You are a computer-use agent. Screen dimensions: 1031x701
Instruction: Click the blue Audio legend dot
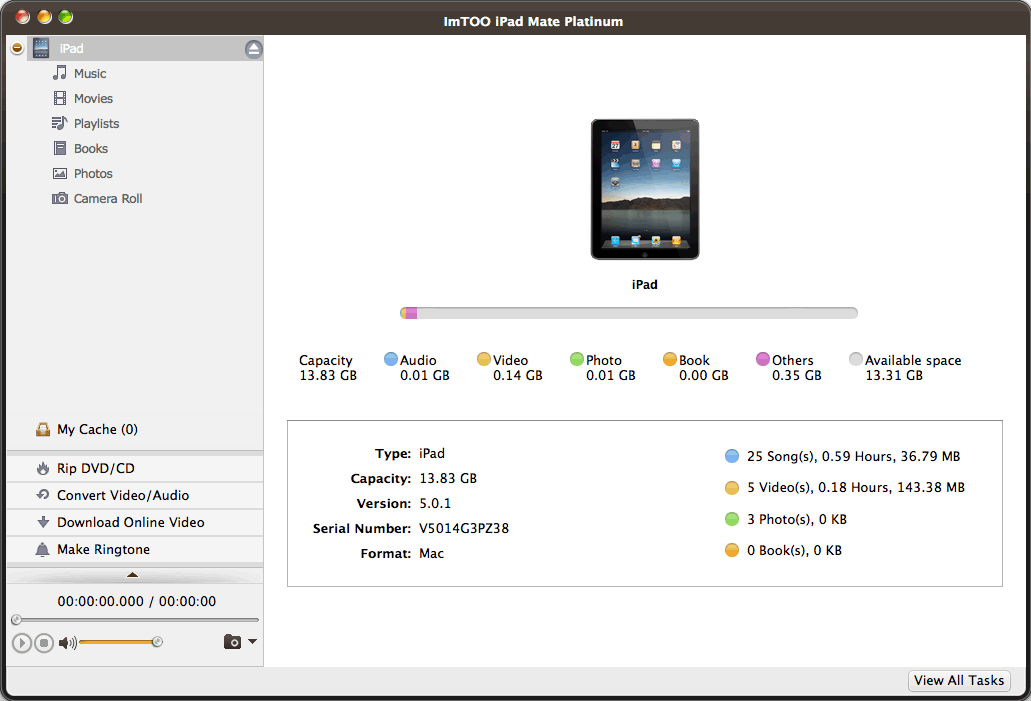click(x=391, y=359)
